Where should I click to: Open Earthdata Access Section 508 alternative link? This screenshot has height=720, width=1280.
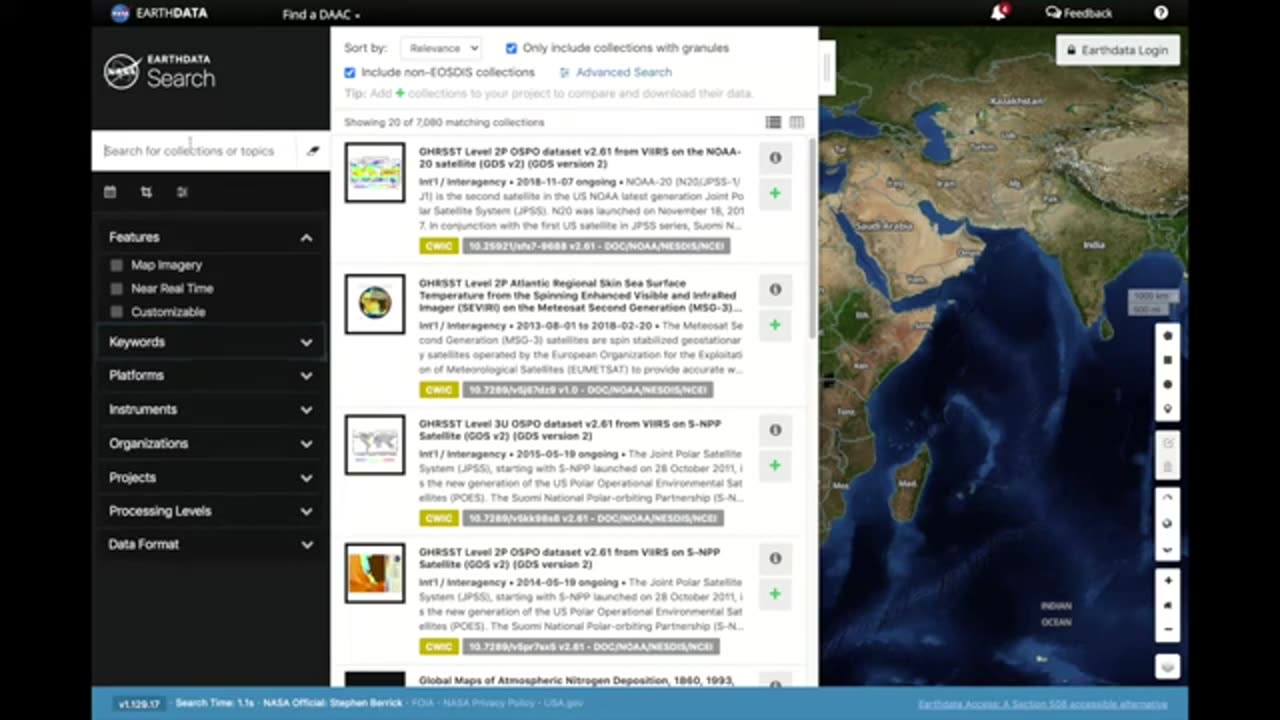[1042, 704]
